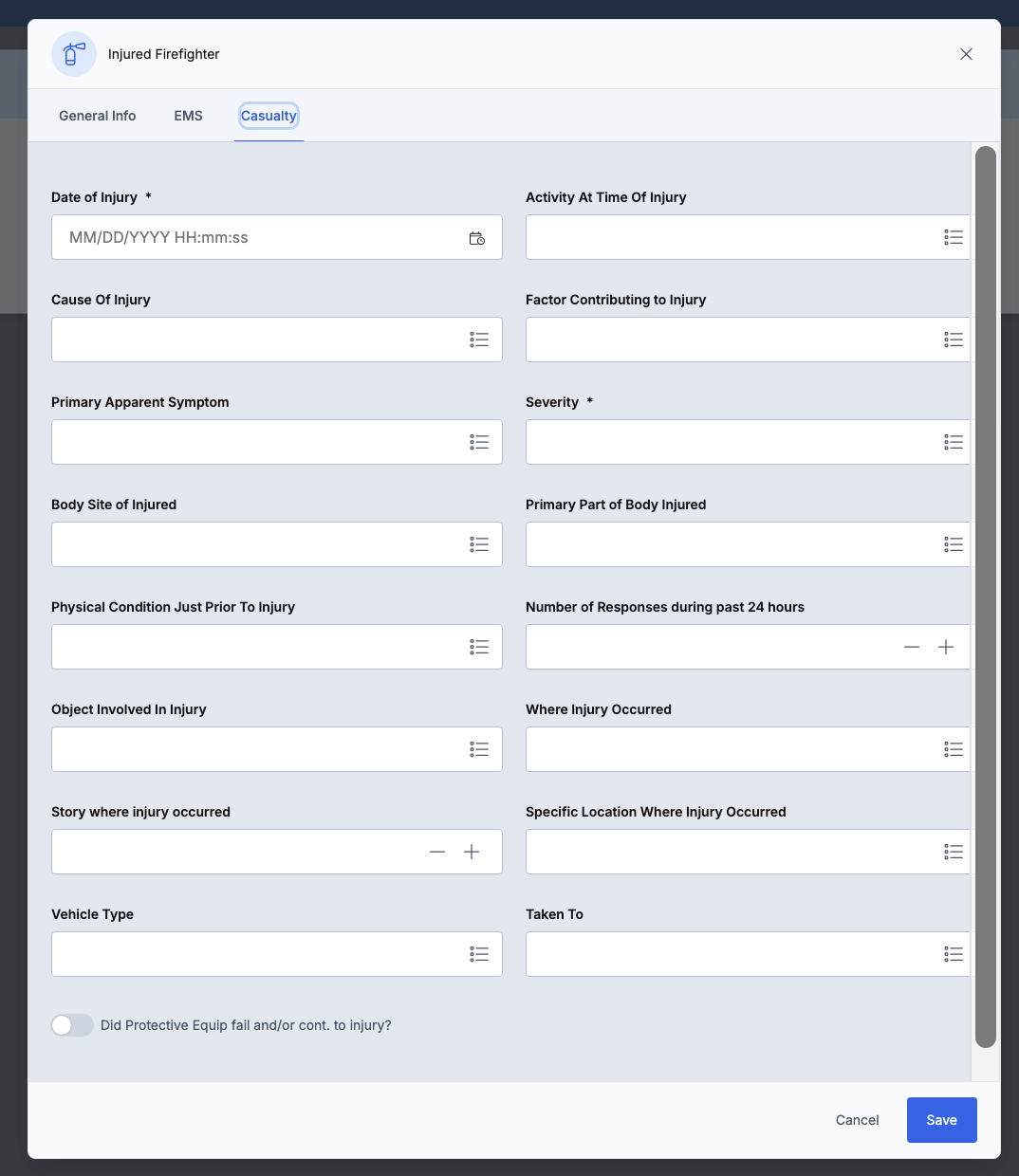This screenshot has width=1019, height=1176.
Task: Click the fire extinguisher icon in header
Action: click(74, 54)
